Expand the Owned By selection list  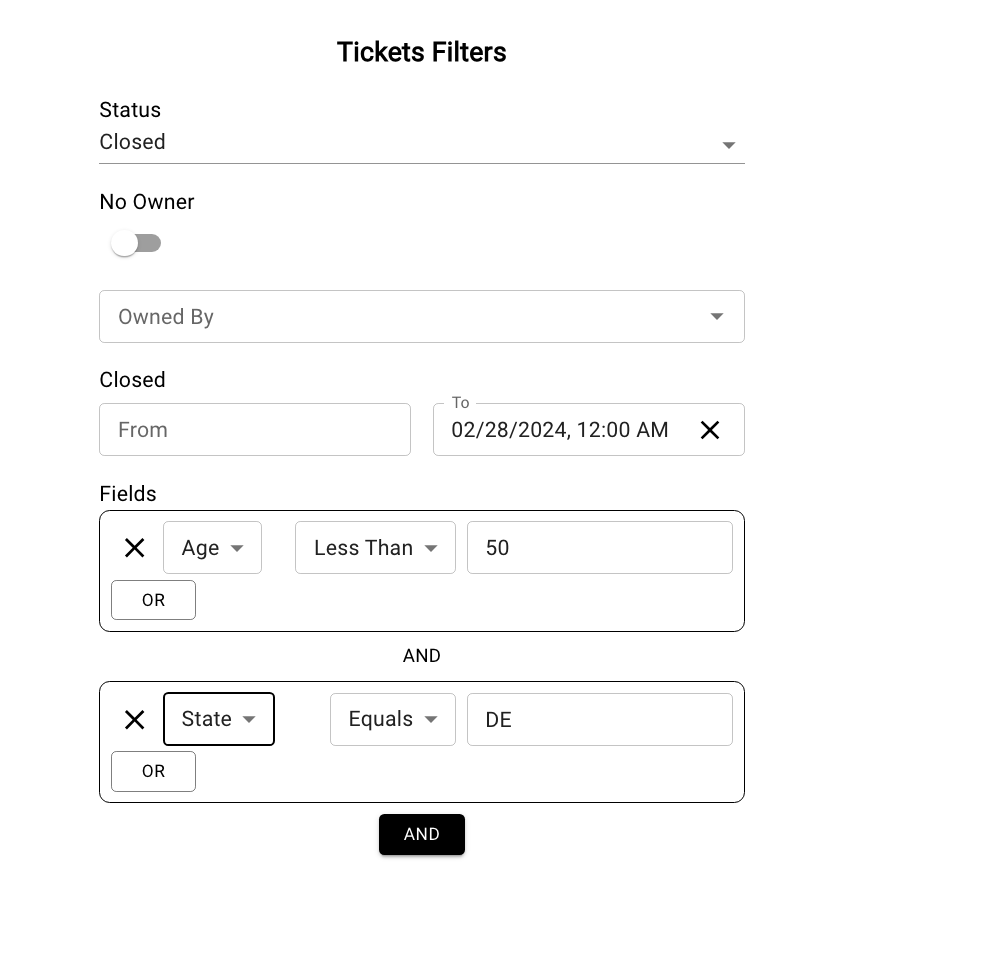coord(422,316)
